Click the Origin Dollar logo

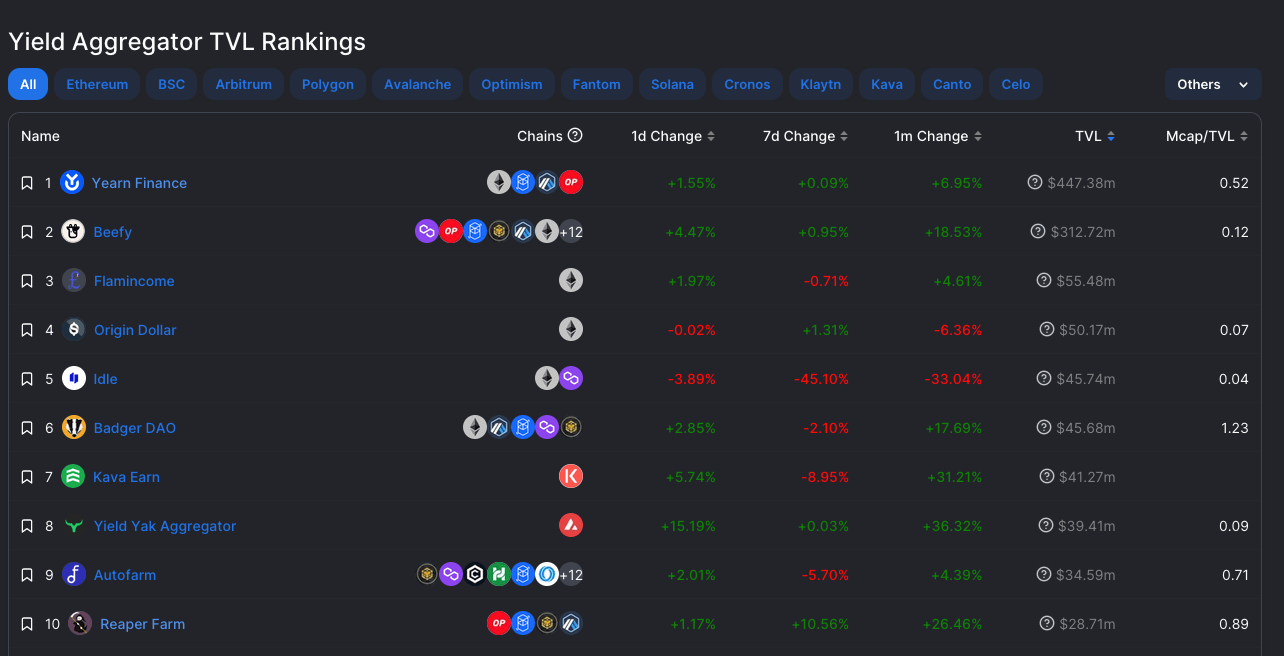tap(74, 329)
